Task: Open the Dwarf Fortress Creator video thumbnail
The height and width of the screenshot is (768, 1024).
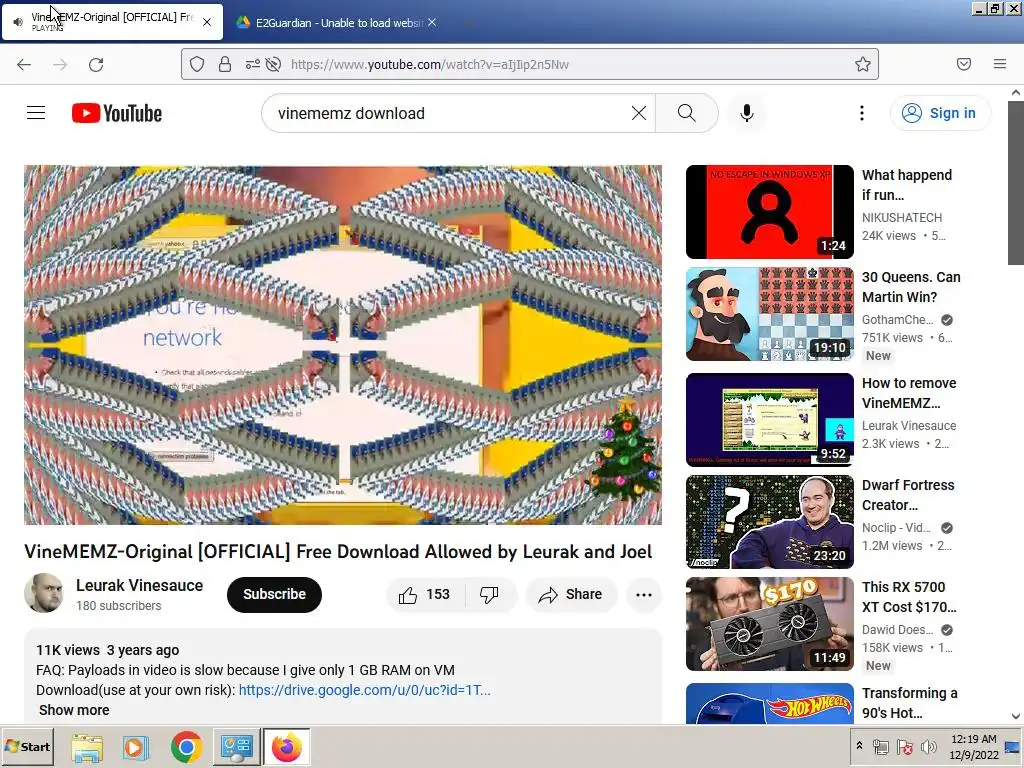Action: tap(770, 522)
